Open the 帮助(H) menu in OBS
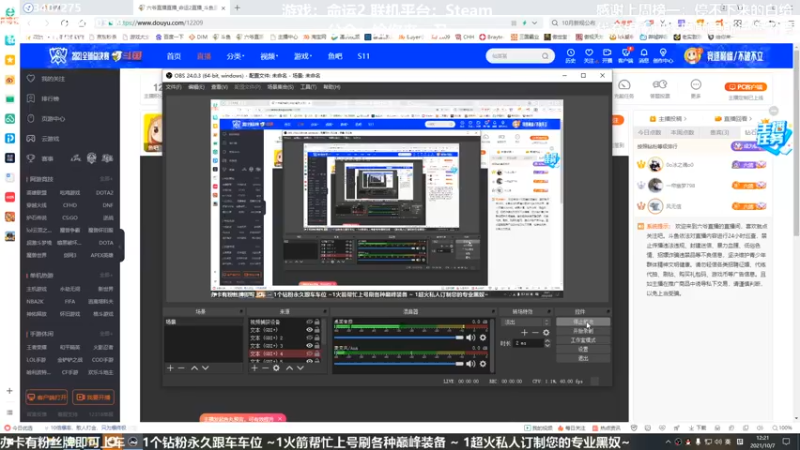This screenshot has height=450, width=800. 332,87
